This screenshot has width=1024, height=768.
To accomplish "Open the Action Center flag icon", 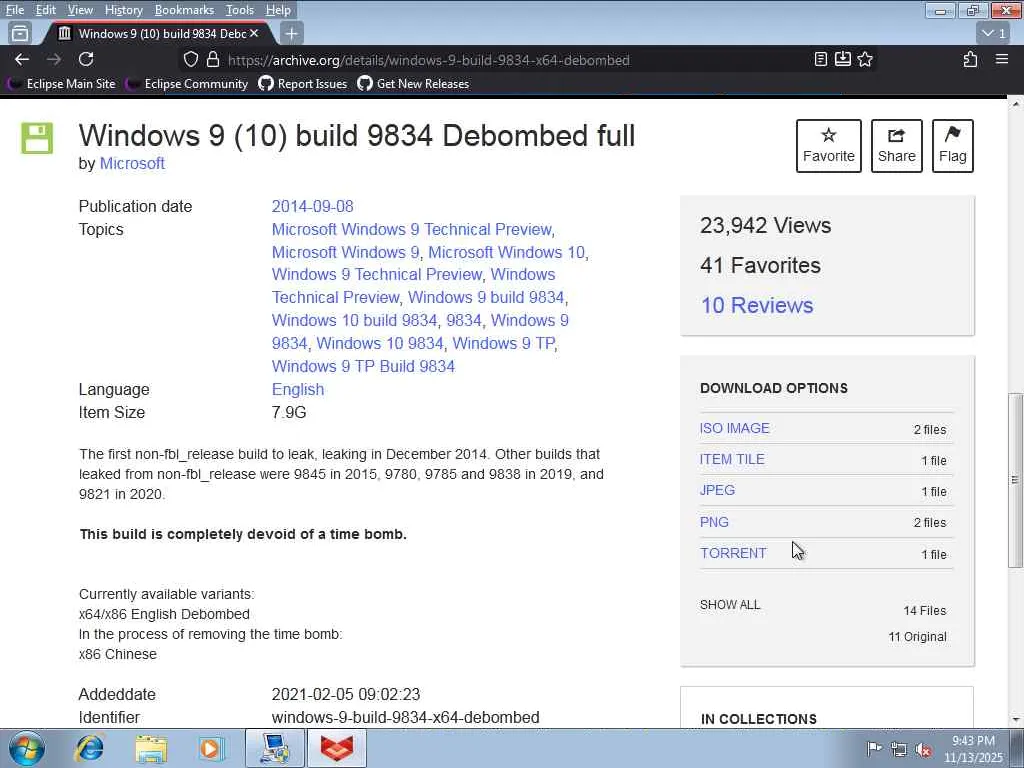I will (874, 748).
